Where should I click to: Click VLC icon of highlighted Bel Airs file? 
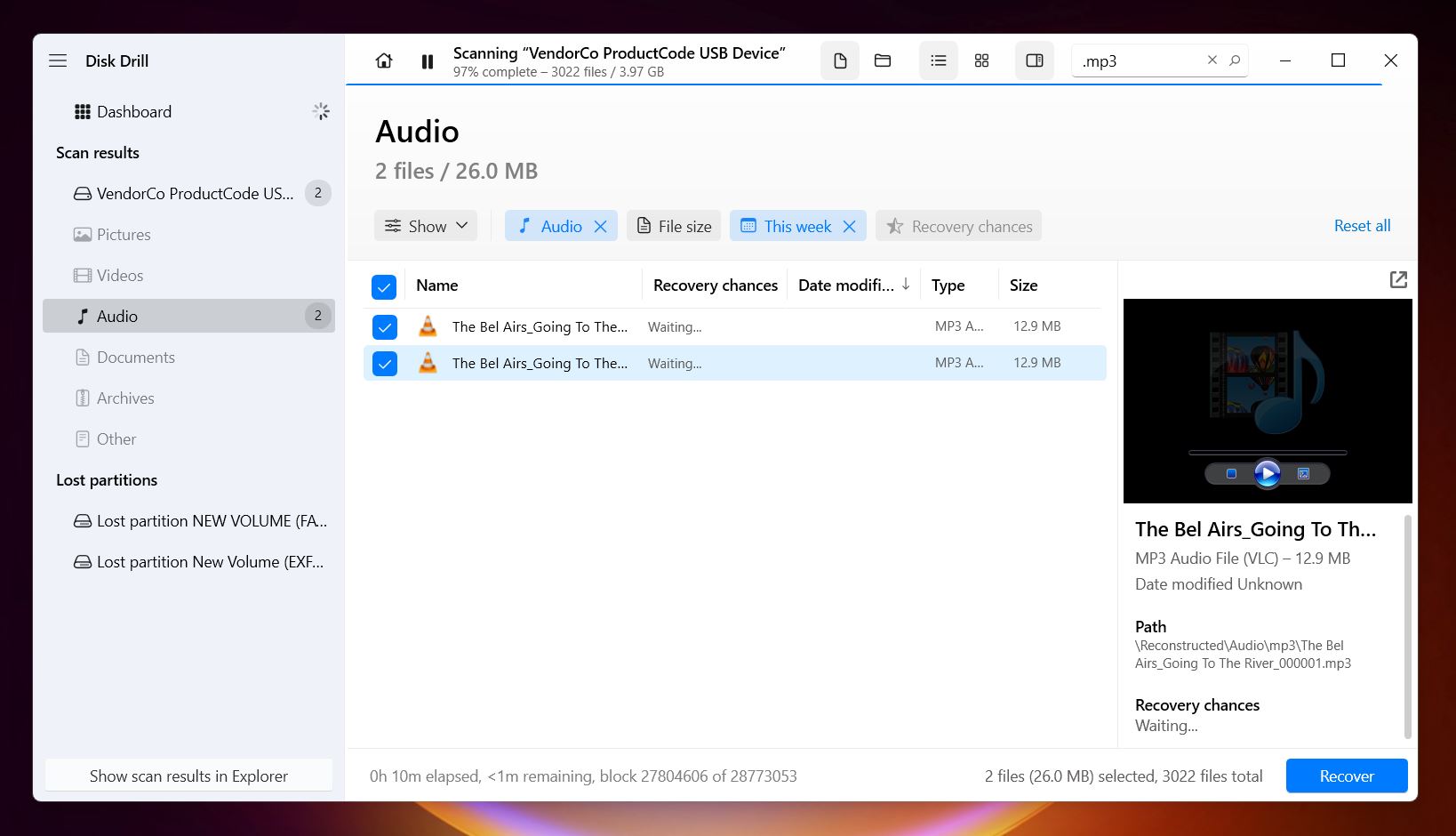coord(428,363)
